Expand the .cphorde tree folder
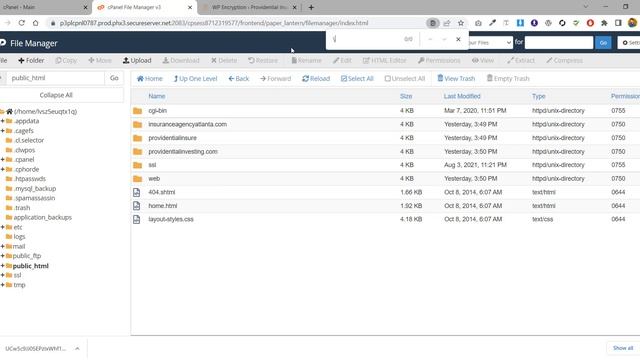640x360 pixels. click(2, 169)
